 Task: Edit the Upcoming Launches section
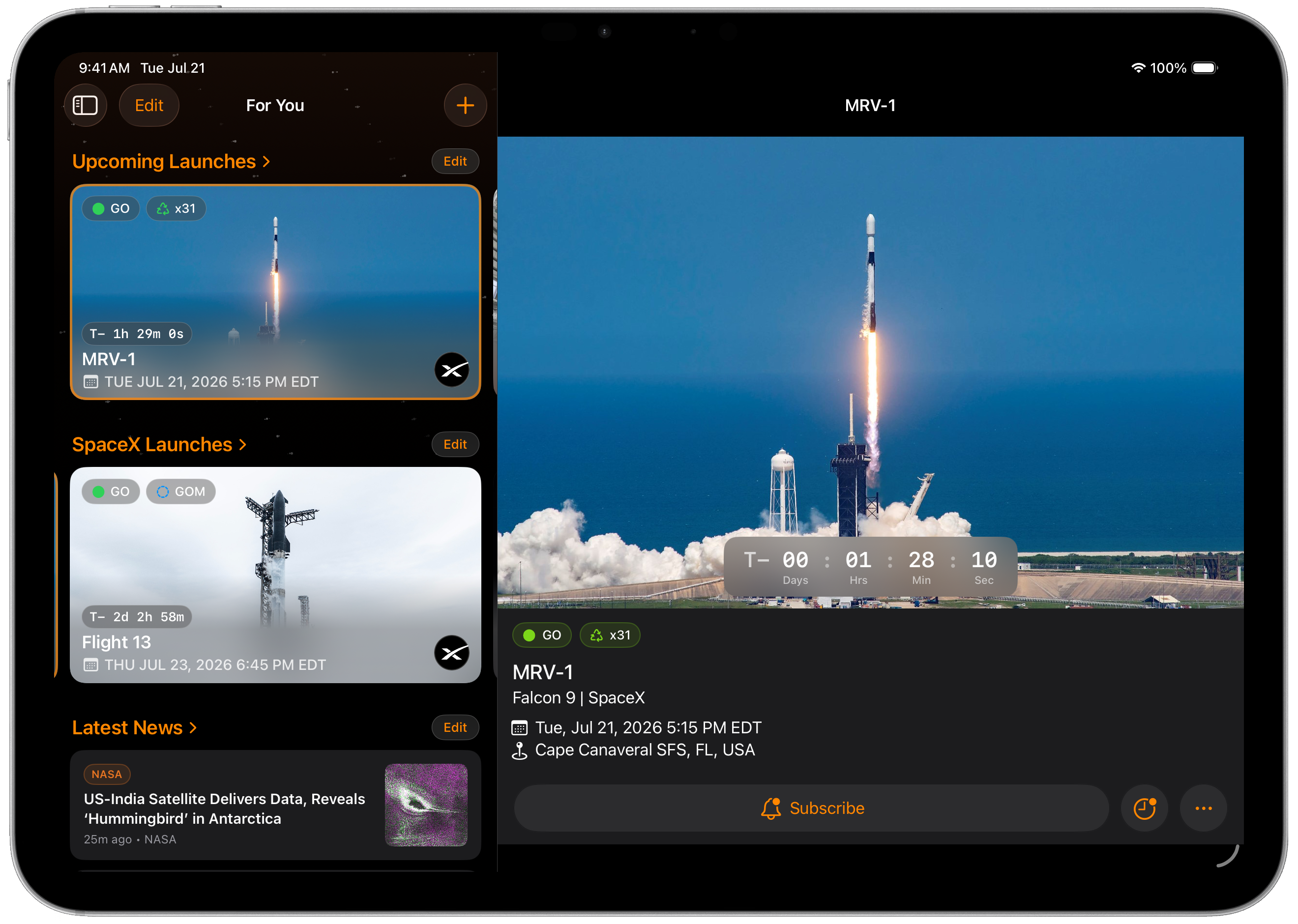(x=455, y=162)
